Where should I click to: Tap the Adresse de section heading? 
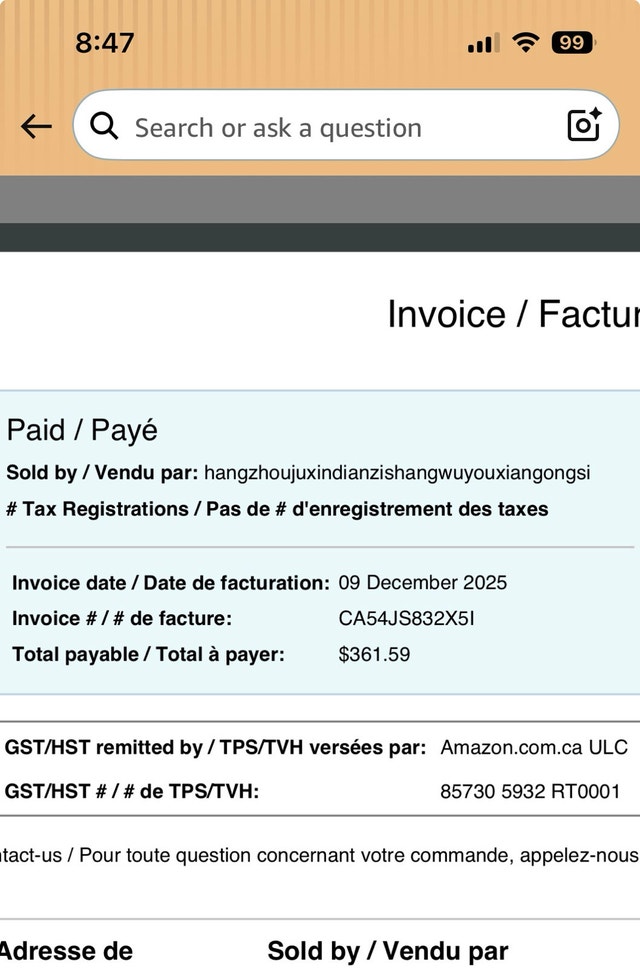tap(66, 951)
